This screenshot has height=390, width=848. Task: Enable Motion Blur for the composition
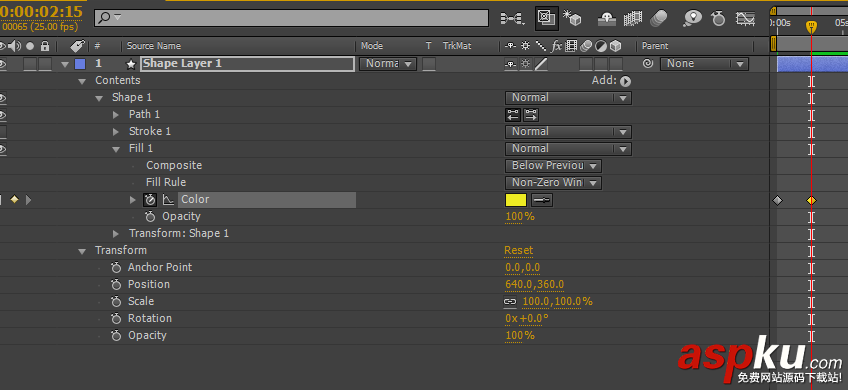(658, 19)
